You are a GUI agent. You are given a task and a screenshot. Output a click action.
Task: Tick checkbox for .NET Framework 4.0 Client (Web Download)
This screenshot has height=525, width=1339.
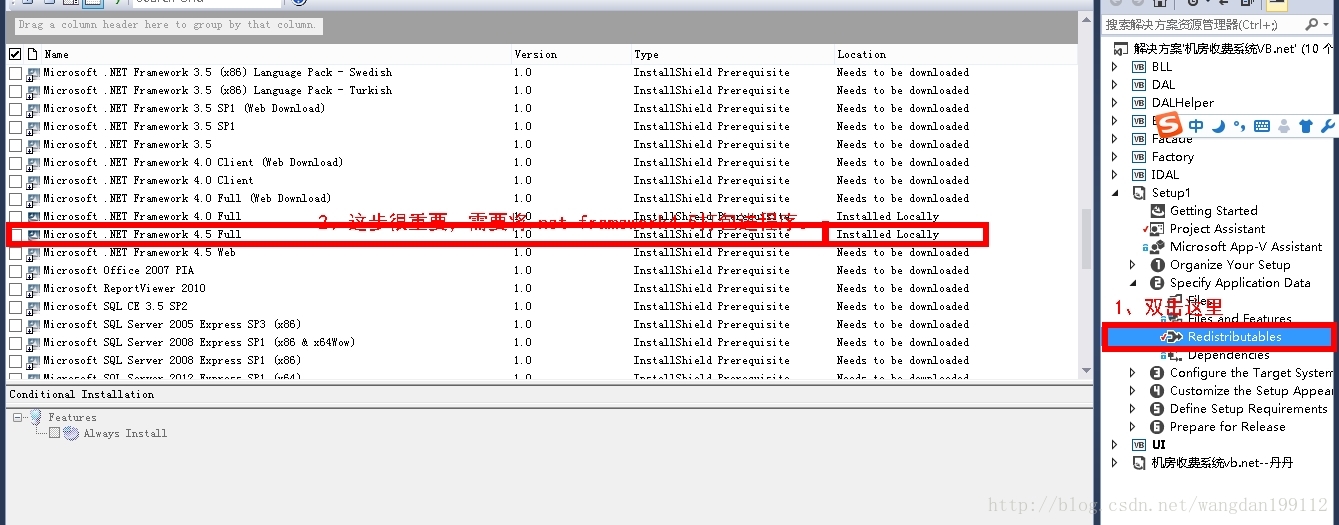15,163
